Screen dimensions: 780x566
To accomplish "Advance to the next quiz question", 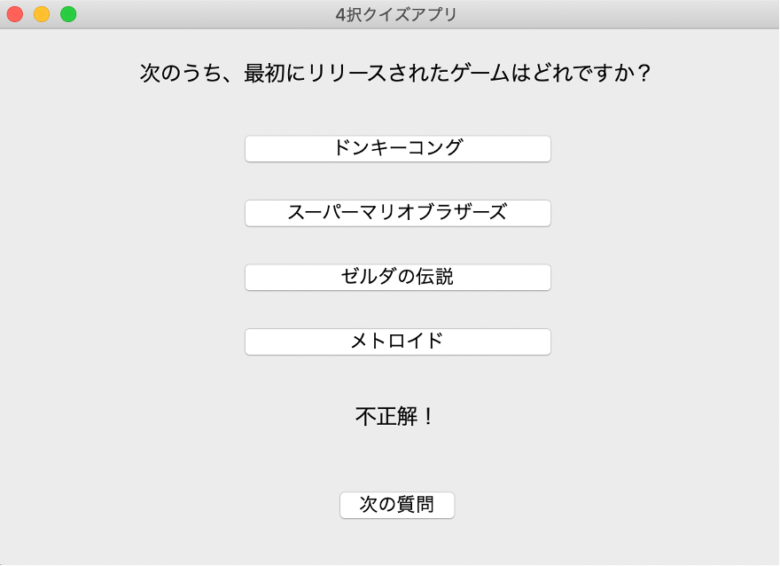I will pyautogui.click(x=397, y=505).
